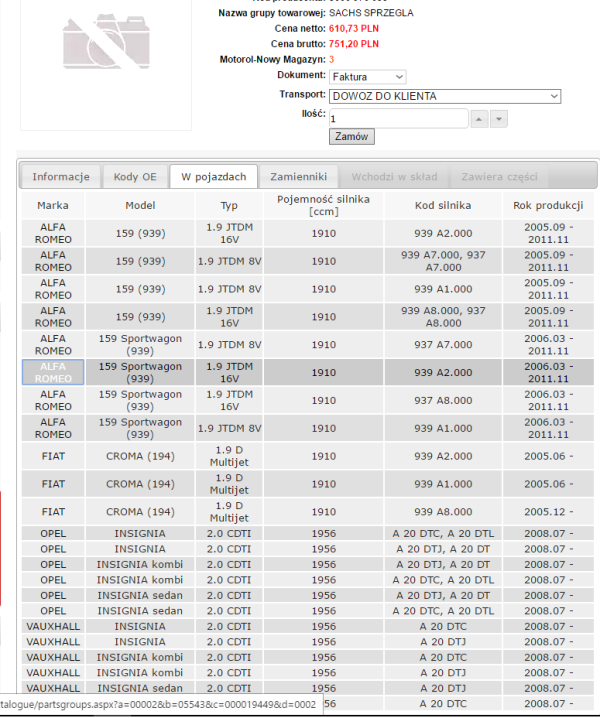The width and height of the screenshot is (600, 718).
Task: Select the W pojazdach tab
Action: 213,177
